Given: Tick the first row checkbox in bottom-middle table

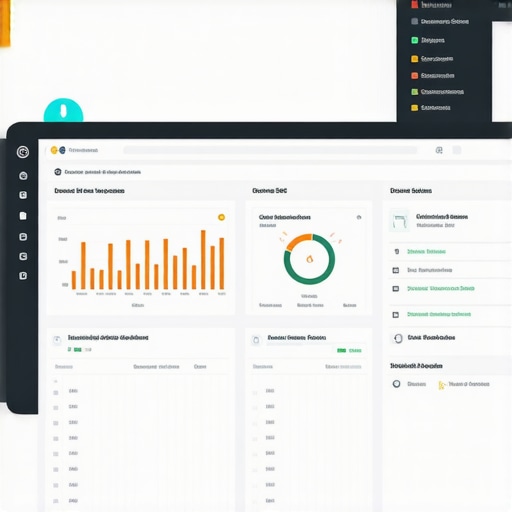Looking at the screenshot, I should (x=255, y=393).
